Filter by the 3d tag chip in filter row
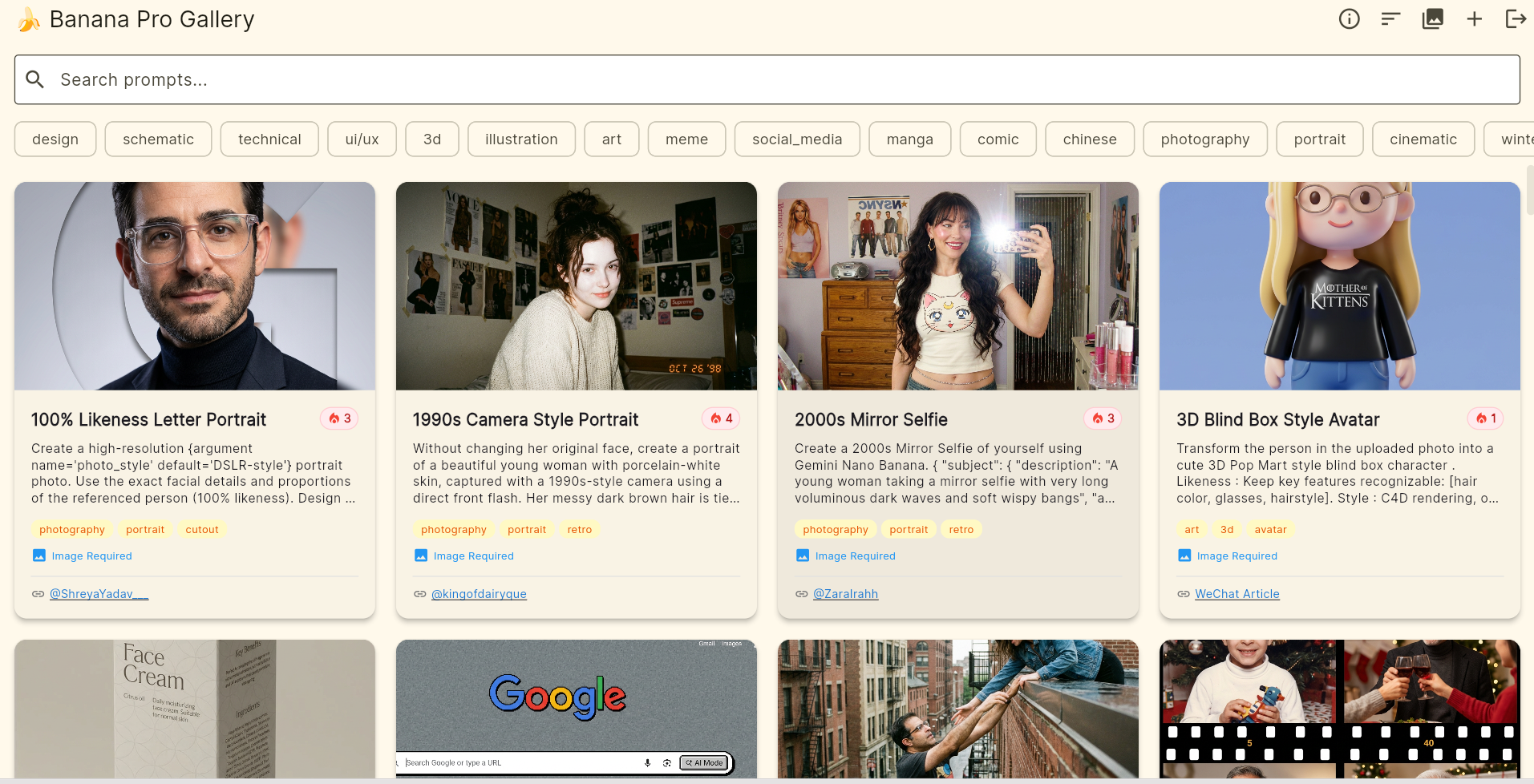Screen dimensions: 1534x784 (x=432, y=139)
